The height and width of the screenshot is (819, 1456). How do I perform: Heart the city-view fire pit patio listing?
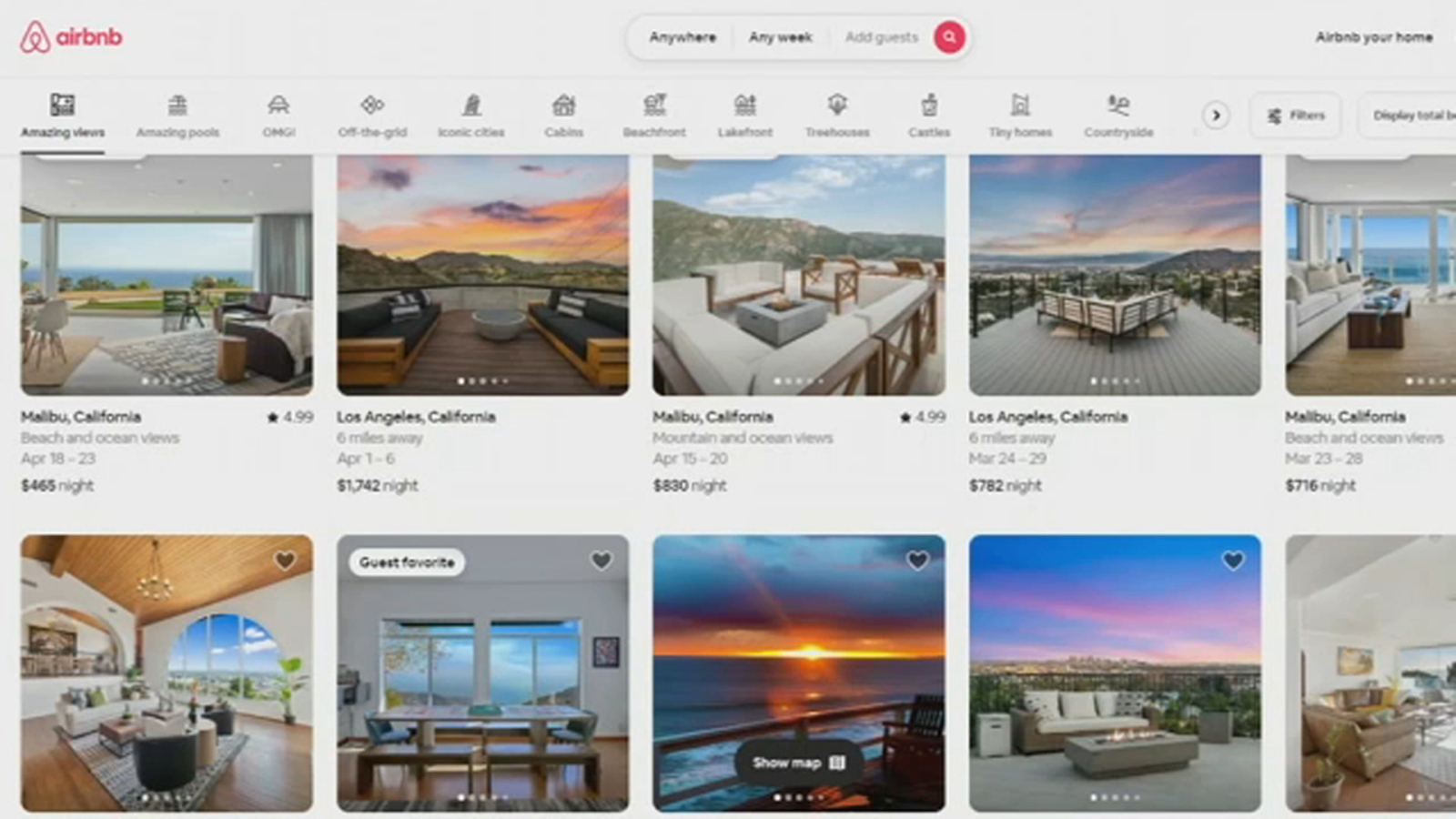pos(1233,561)
